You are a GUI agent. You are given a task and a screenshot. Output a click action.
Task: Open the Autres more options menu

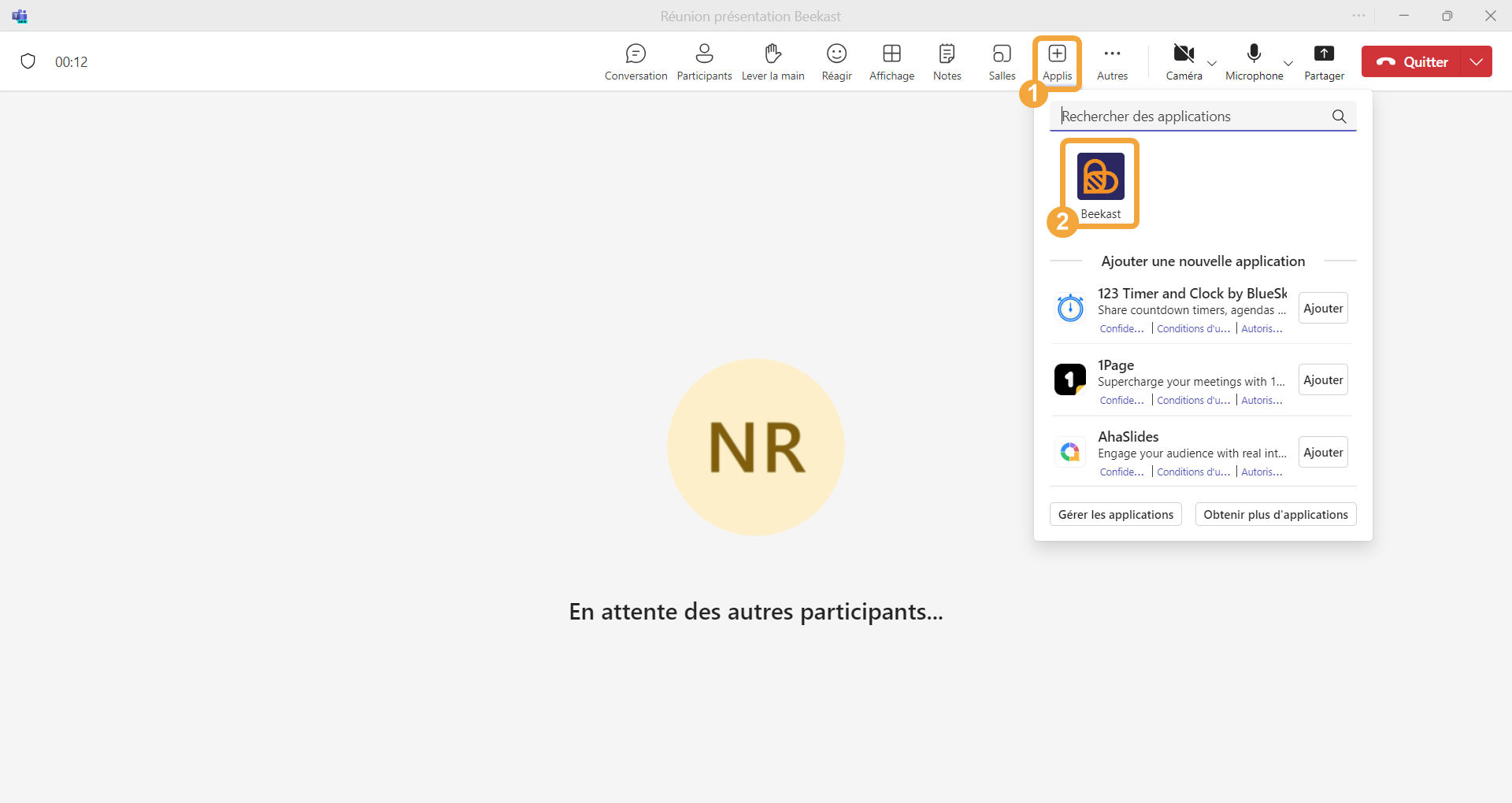(x=1112, y=61)
